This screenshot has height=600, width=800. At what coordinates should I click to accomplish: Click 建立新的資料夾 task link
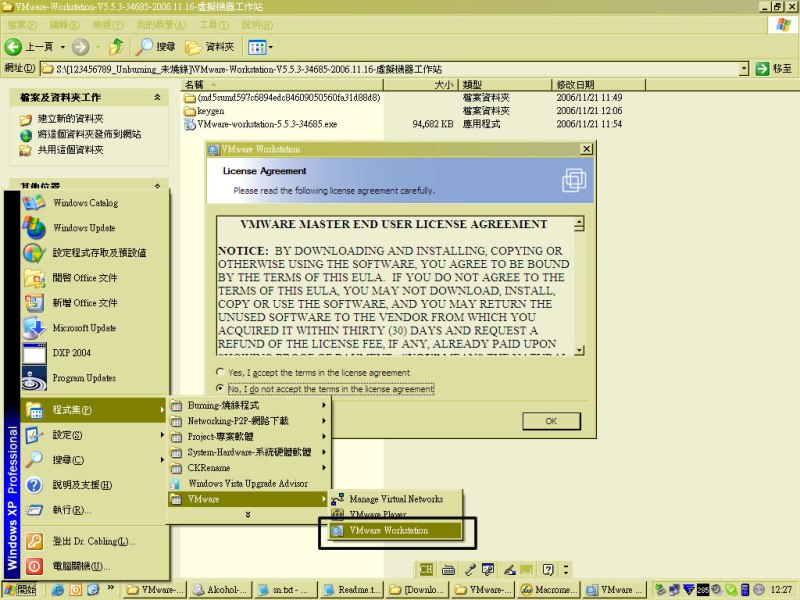coord(70,119)
